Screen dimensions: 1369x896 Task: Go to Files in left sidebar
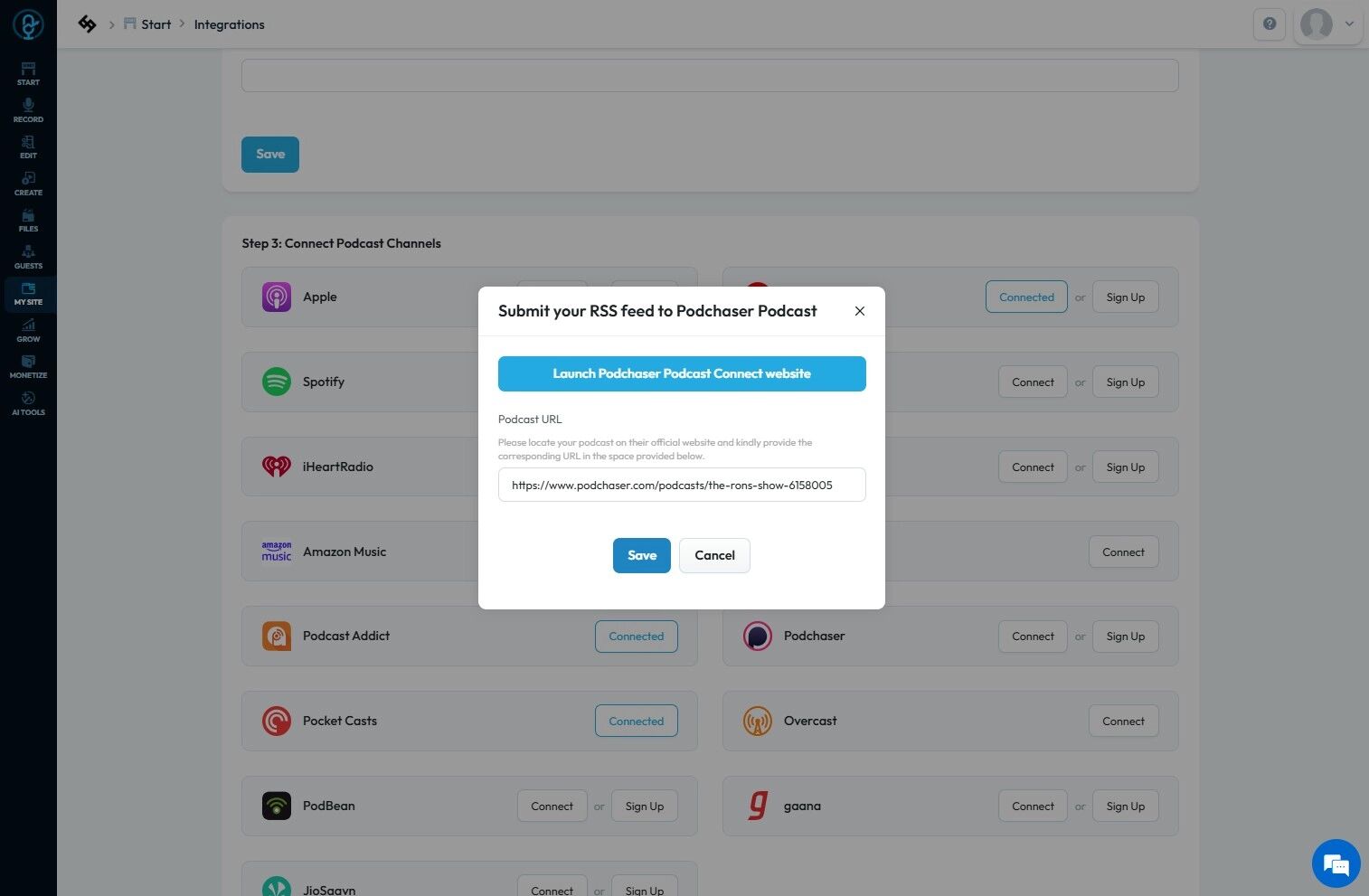[28, 221]
